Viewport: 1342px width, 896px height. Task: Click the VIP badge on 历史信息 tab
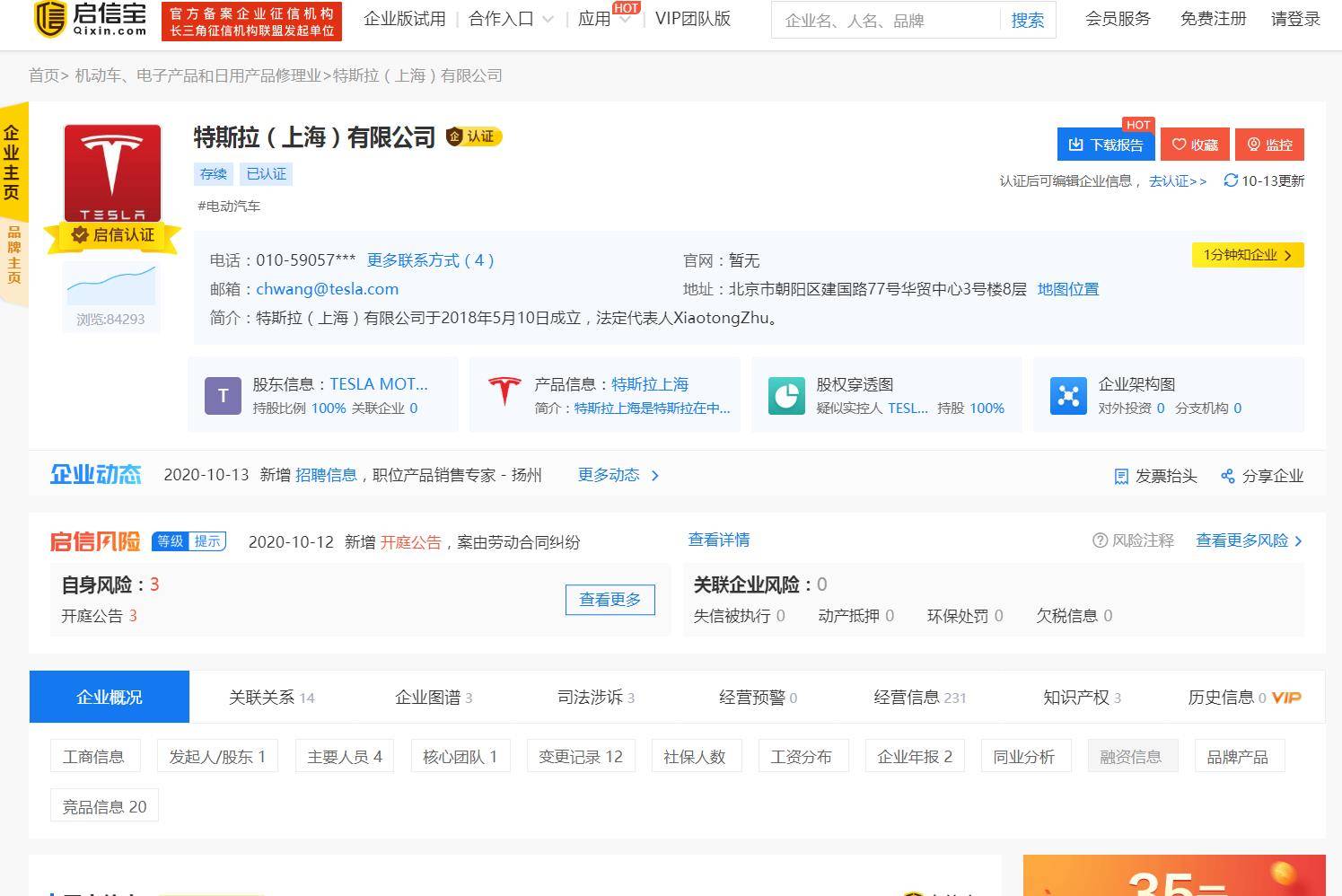click(x=1286, y=698)
